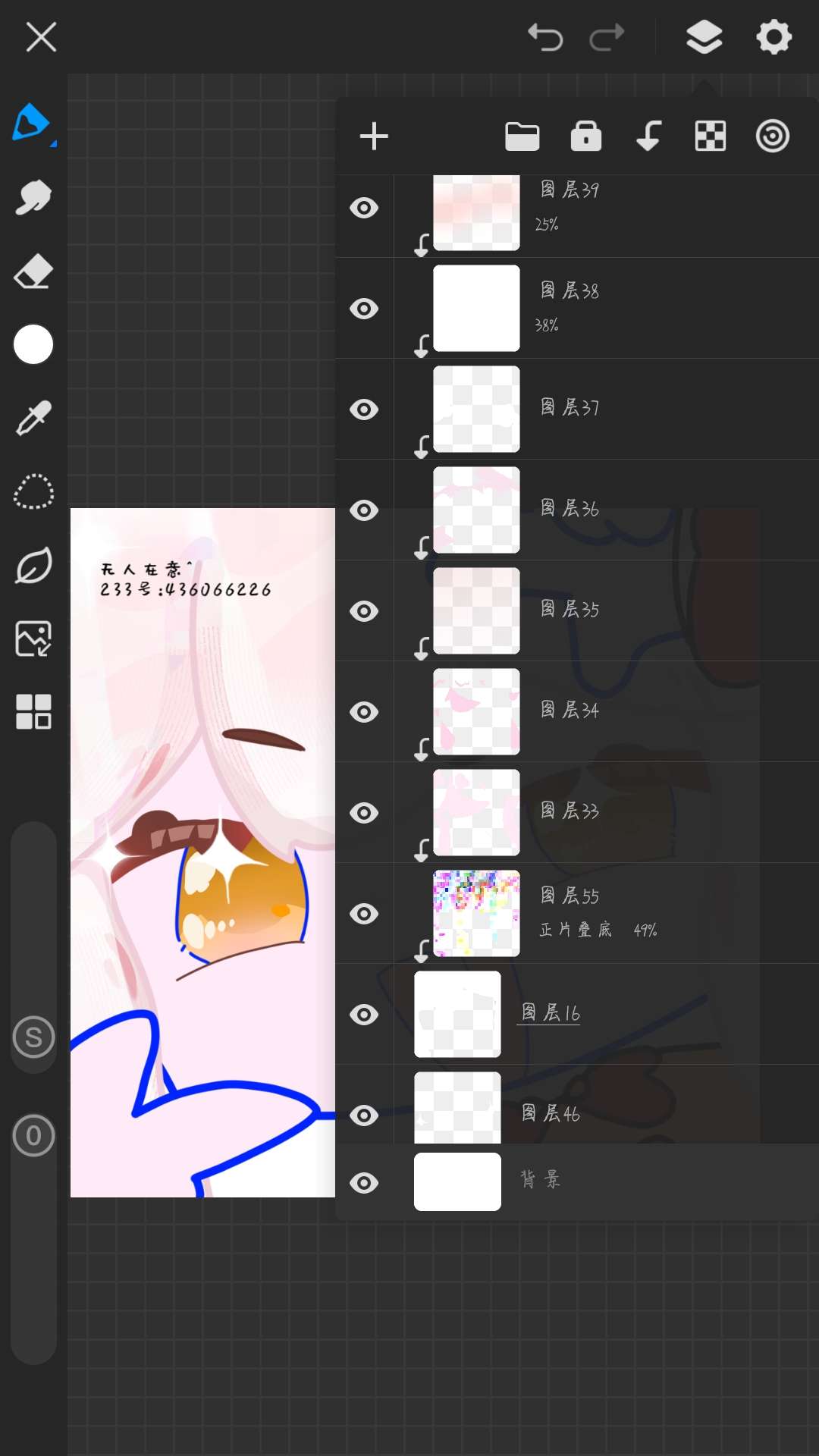The image size is (819, 1456).
Task: Lock the selected layer
Action: pos(586,136)
